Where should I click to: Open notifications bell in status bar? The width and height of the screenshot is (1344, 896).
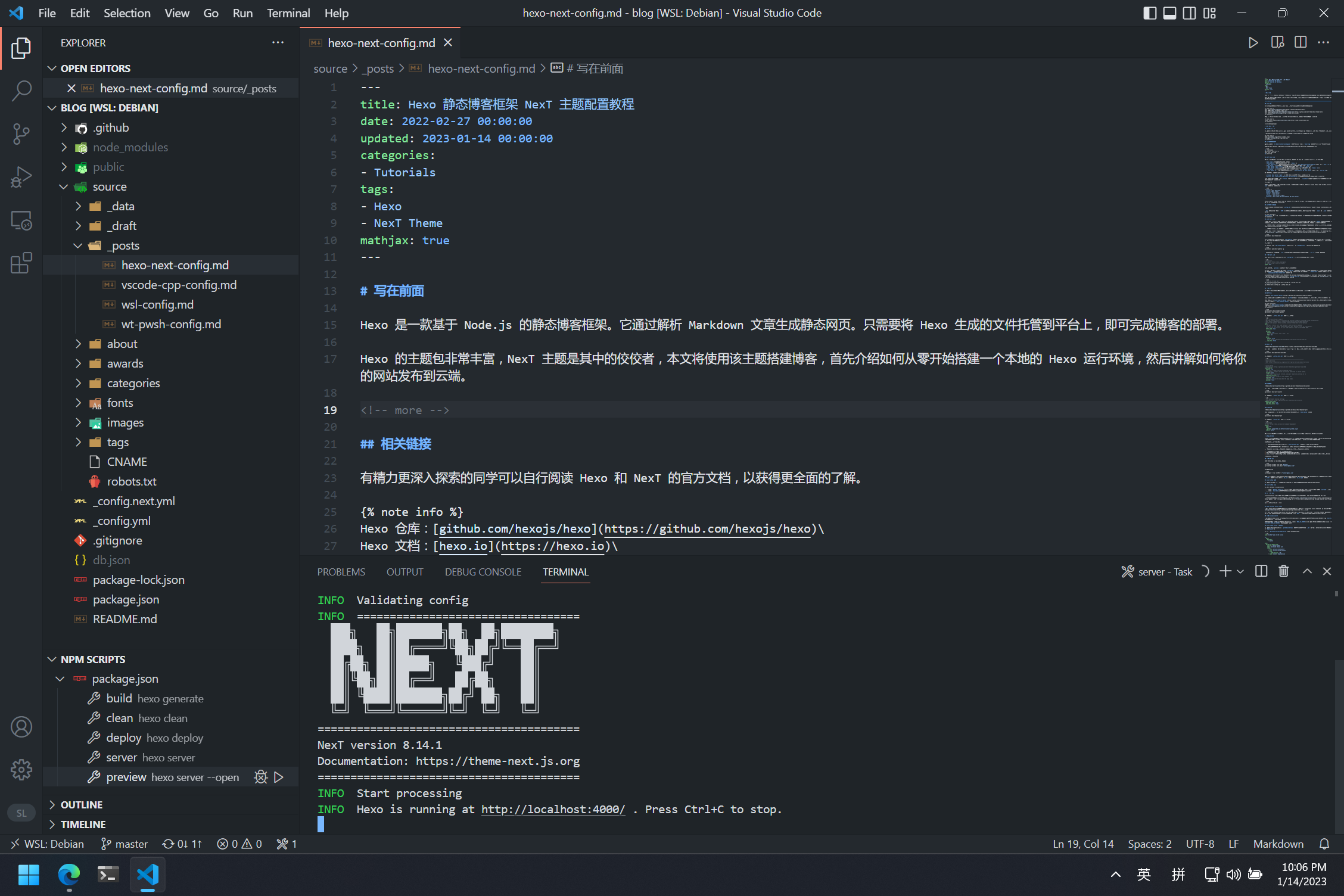[x=1324, y=844]
